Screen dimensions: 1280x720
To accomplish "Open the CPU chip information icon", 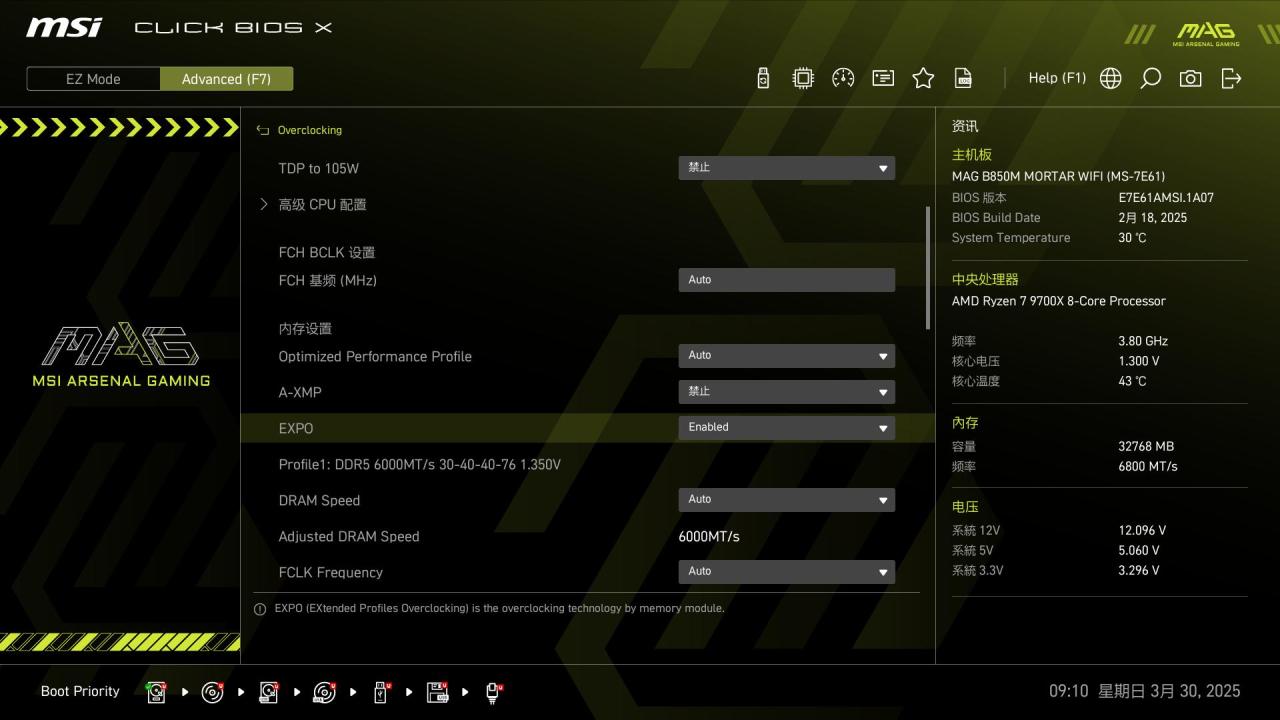I will [803, 78].
